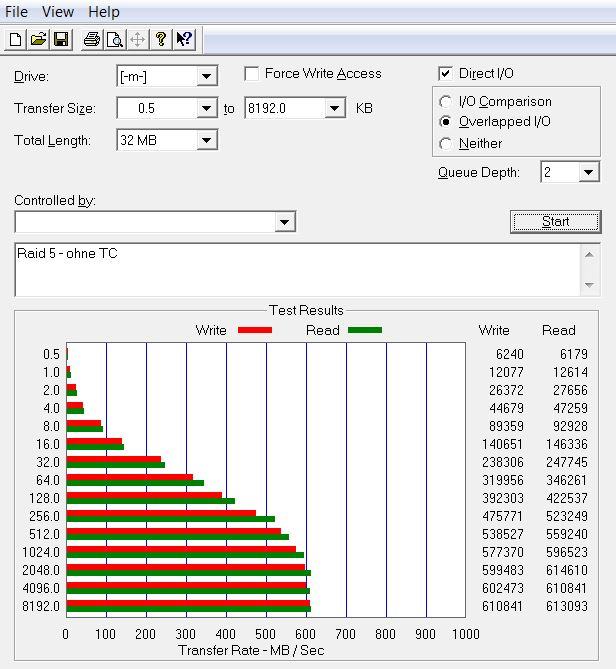Open Print Preview toolbar icon
616x669 pixels.
115,40
